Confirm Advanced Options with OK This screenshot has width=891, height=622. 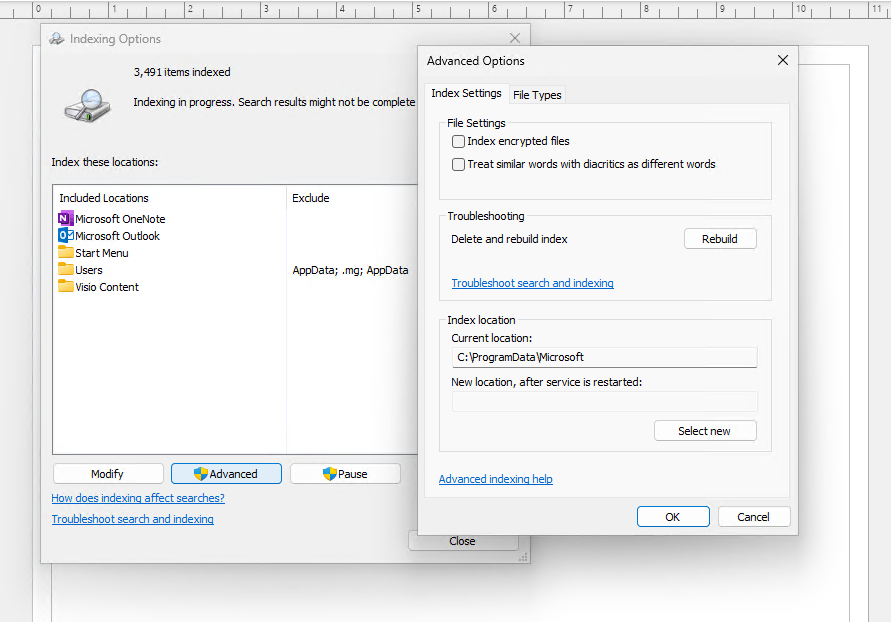[673, 517]
